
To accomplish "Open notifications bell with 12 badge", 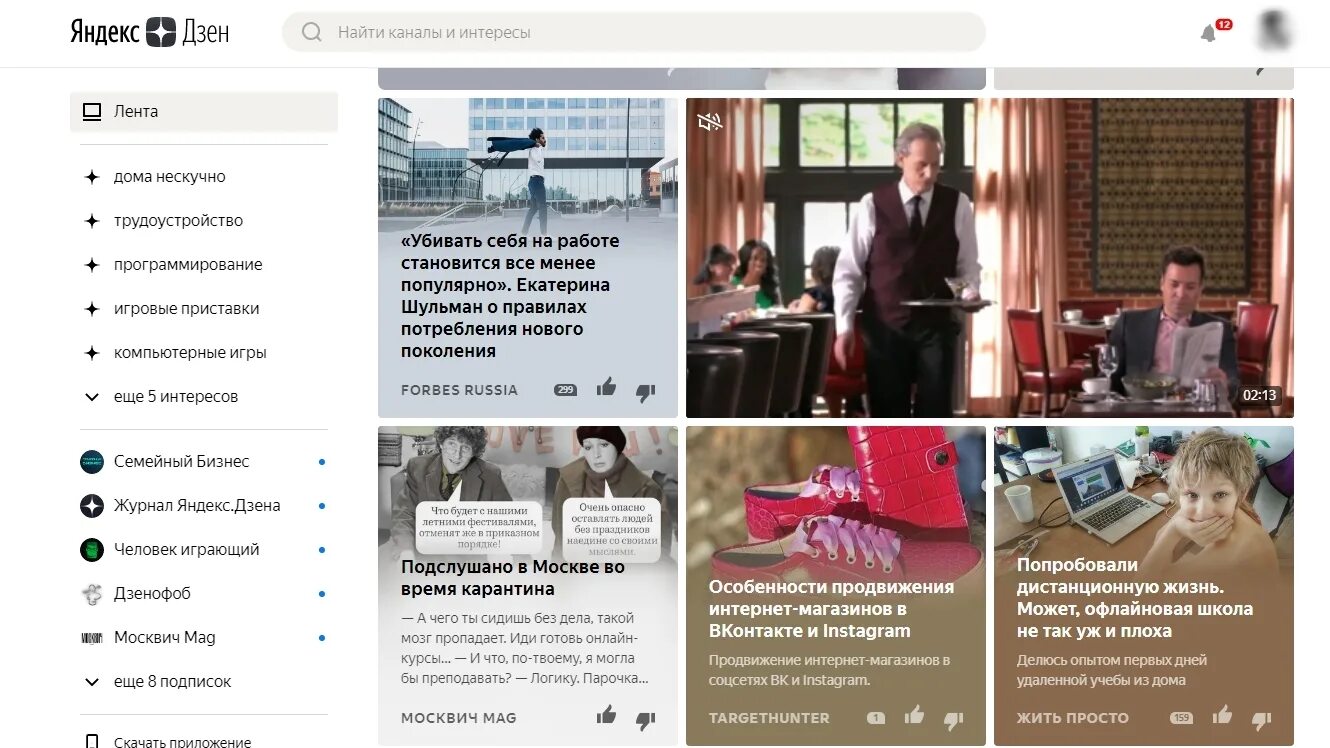I will (x=1209, y=33).
